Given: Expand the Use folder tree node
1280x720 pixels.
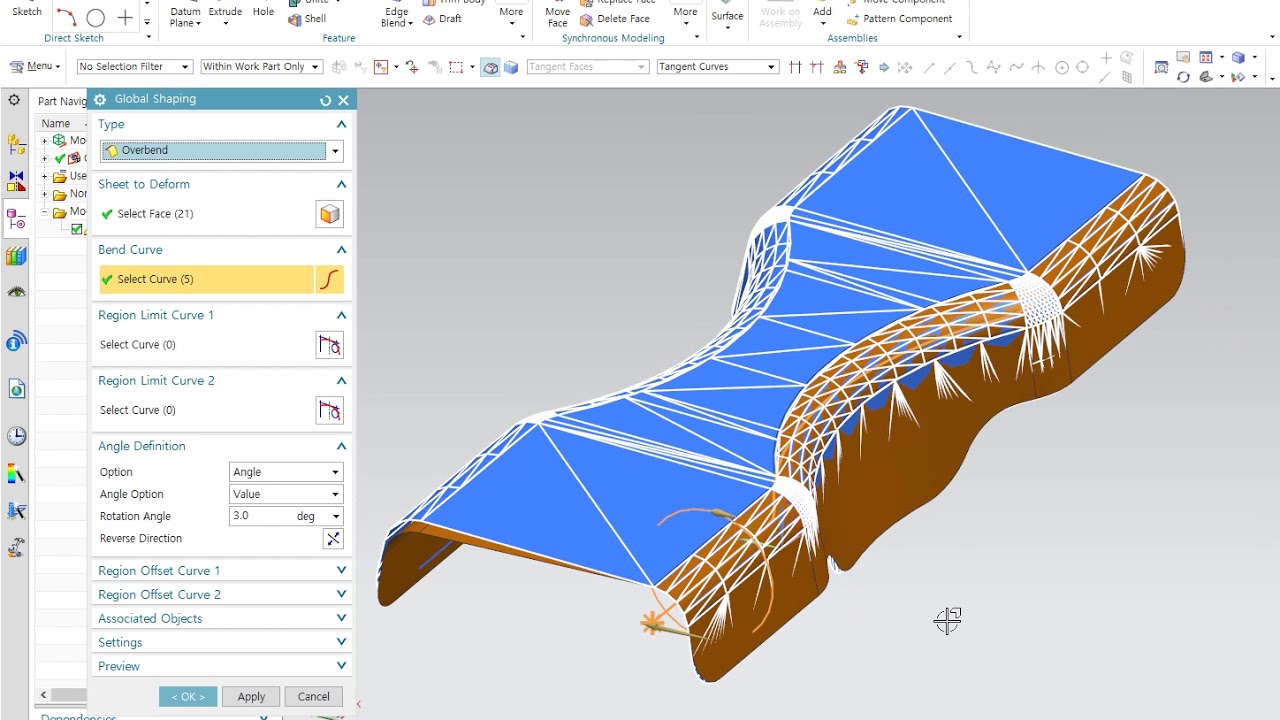Looking at the screenshot, I should pos(44,176).
